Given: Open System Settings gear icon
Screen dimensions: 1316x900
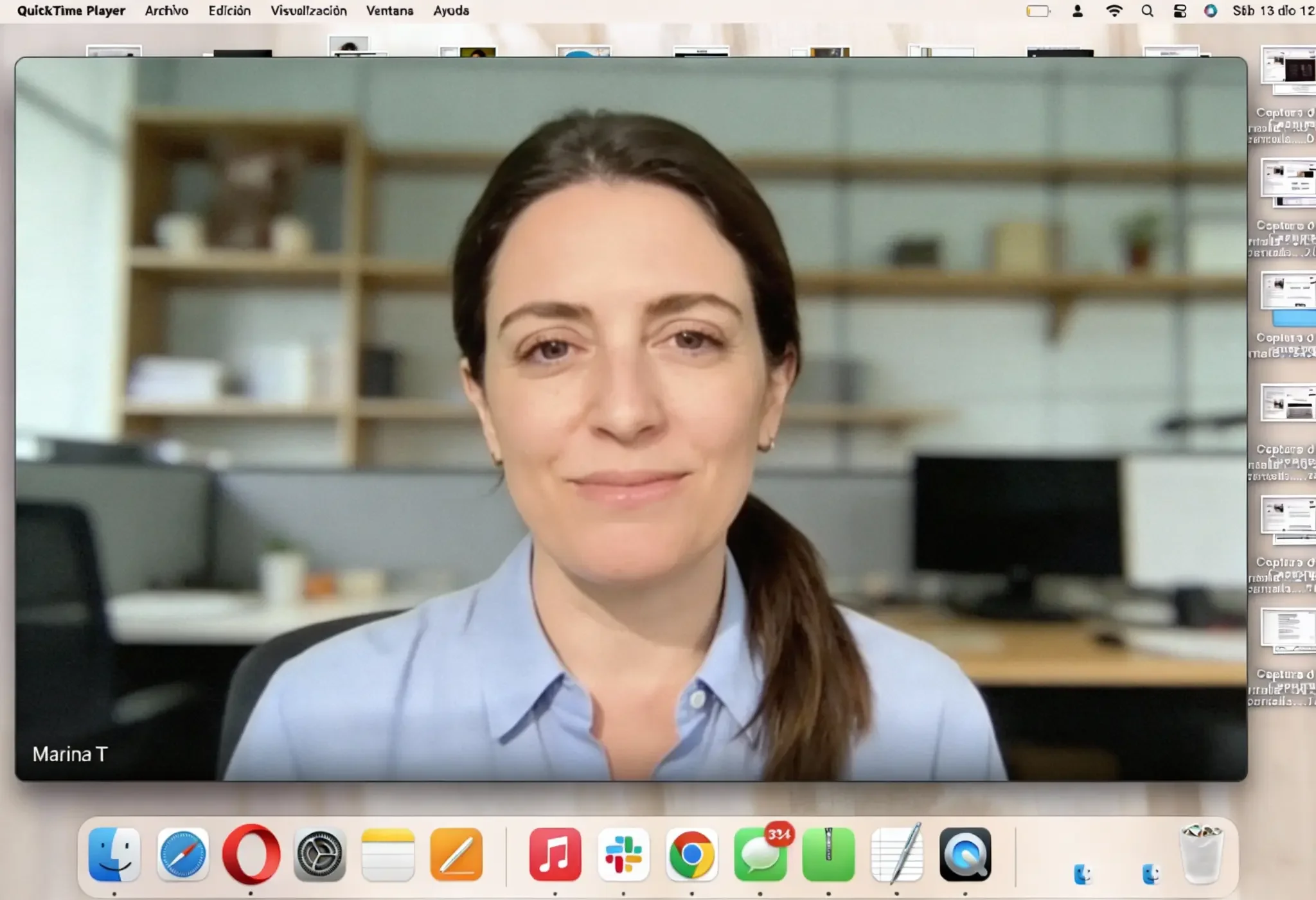Looking at the screenshot, I should [319, 855].
